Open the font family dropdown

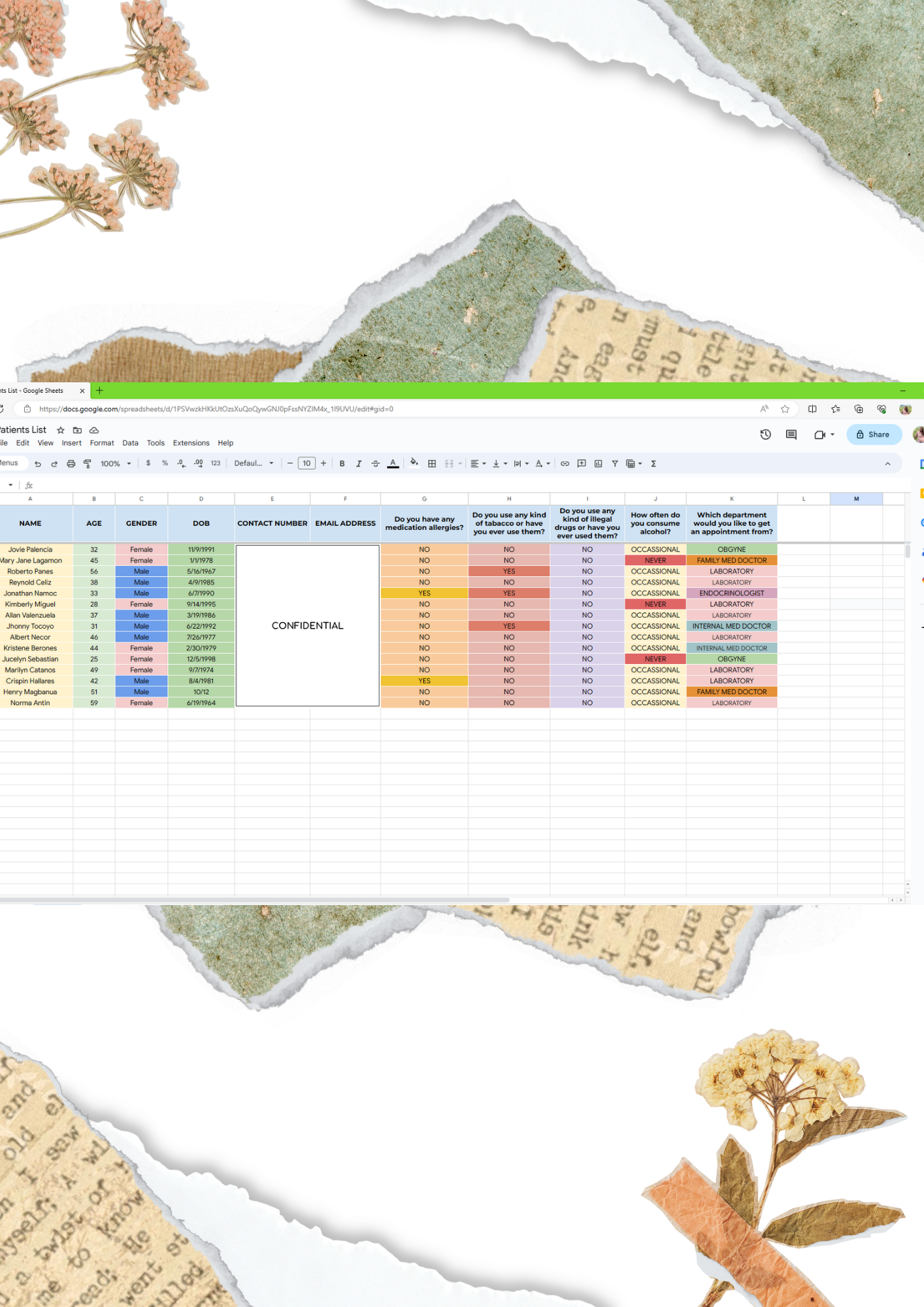pyautogui.click(x=254, y=463)
